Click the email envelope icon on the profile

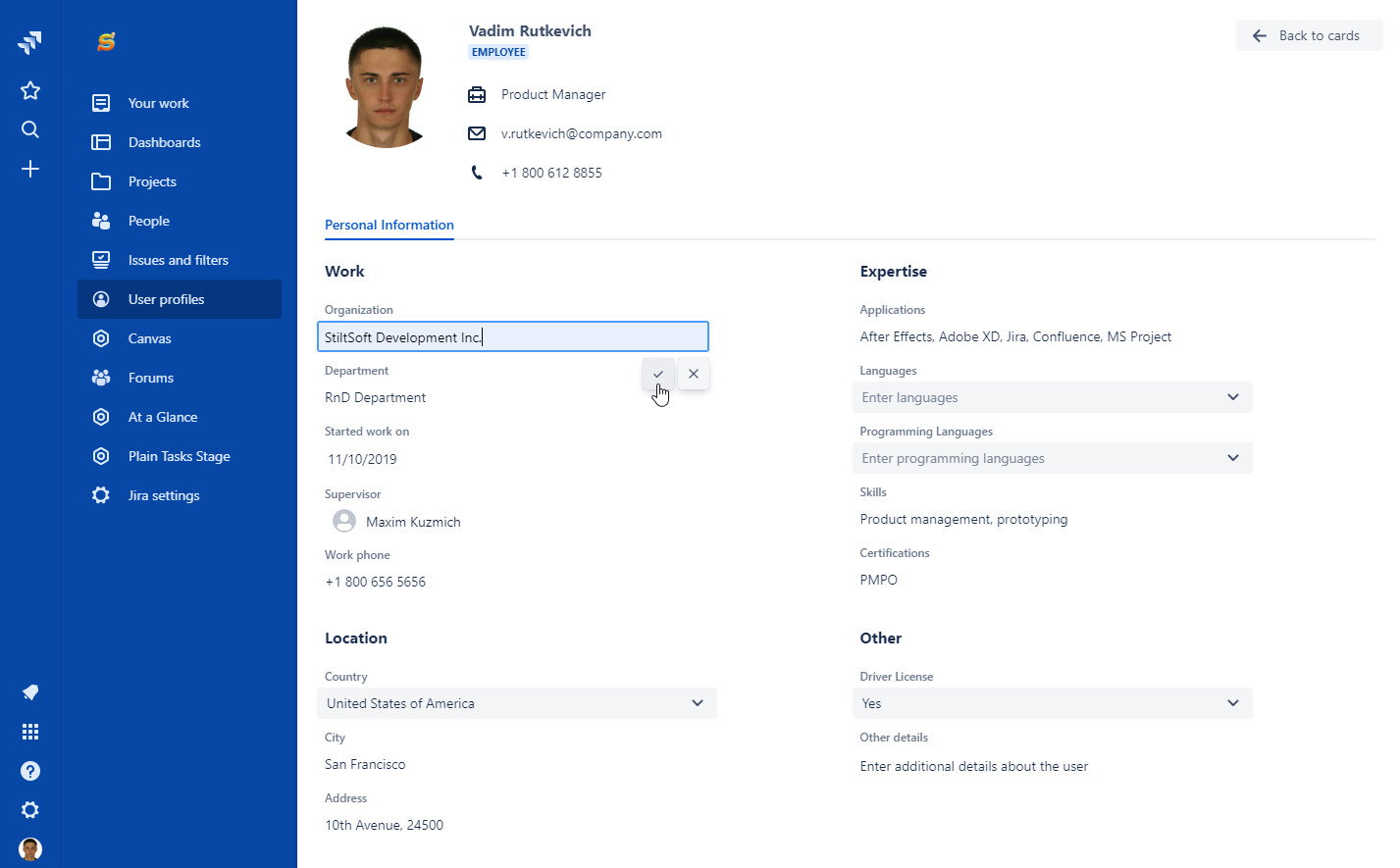click(x=477, y=132)
